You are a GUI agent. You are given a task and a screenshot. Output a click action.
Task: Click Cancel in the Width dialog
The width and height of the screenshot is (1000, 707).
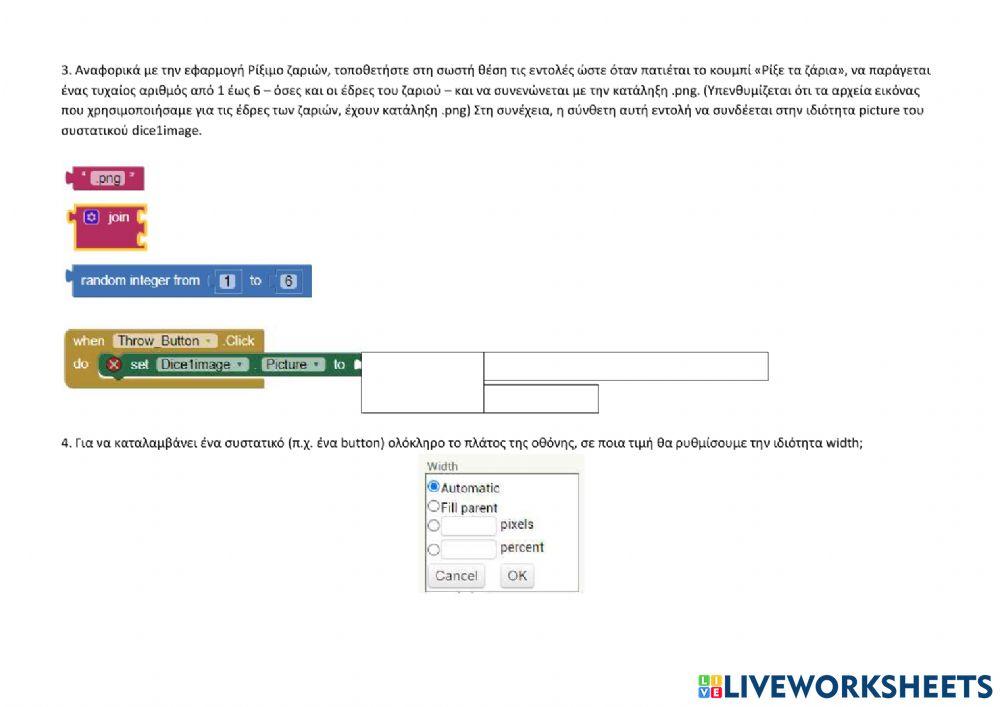point(456,576)
